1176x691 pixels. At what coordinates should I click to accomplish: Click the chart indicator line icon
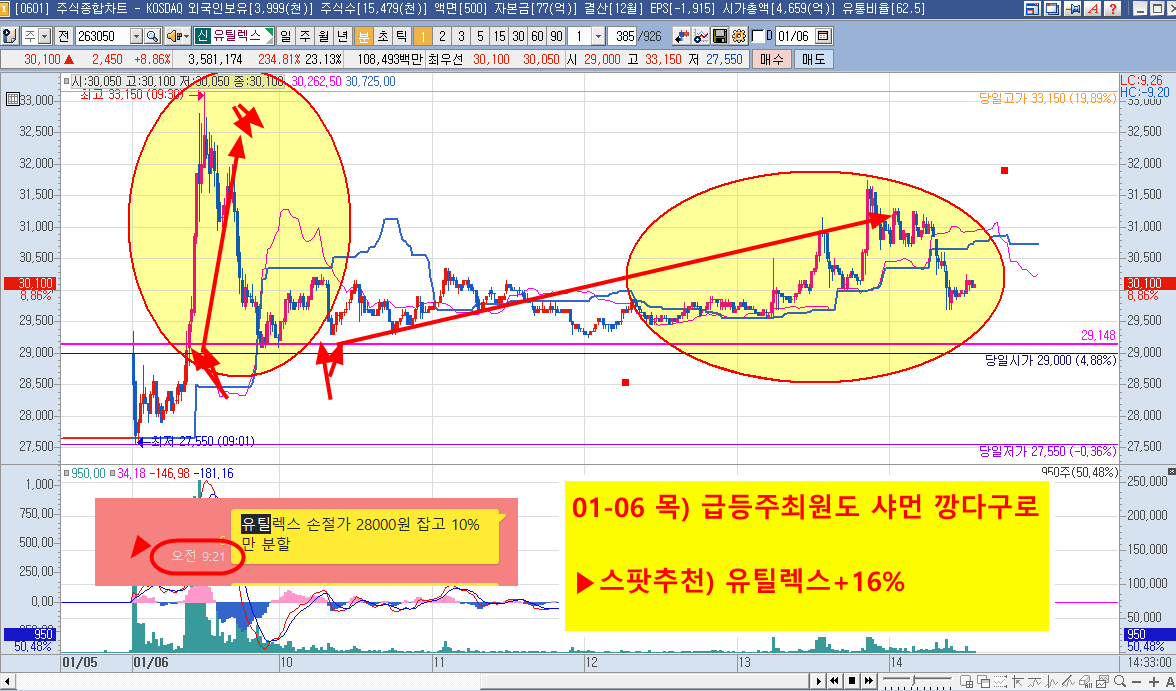(x=701, y=36)
